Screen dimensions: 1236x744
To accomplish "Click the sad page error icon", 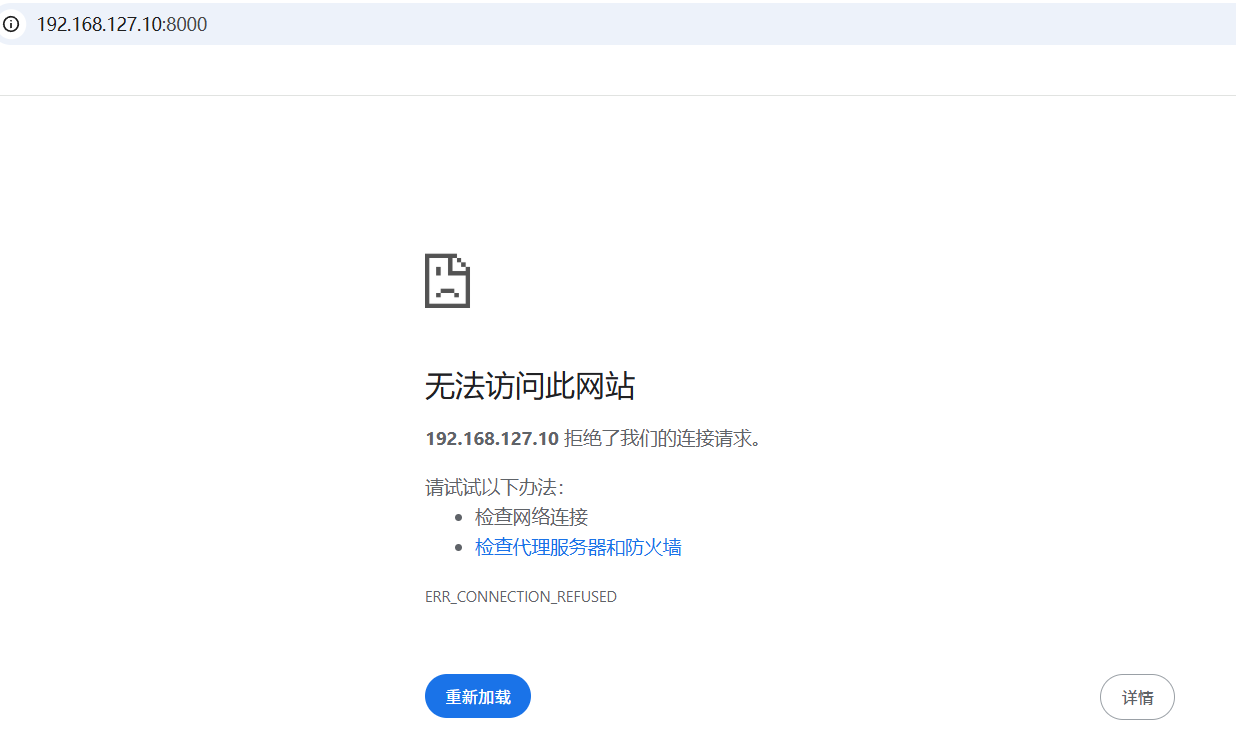I will pos(447,281).
